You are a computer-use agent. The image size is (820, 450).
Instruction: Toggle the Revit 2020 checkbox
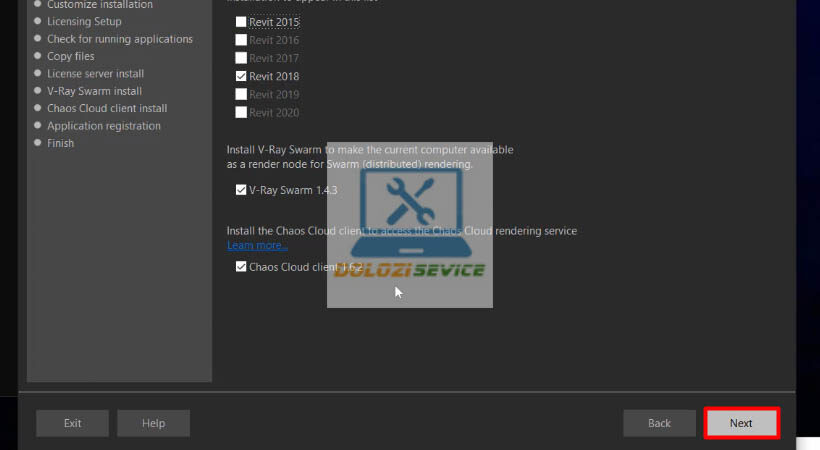click(241, 113)
